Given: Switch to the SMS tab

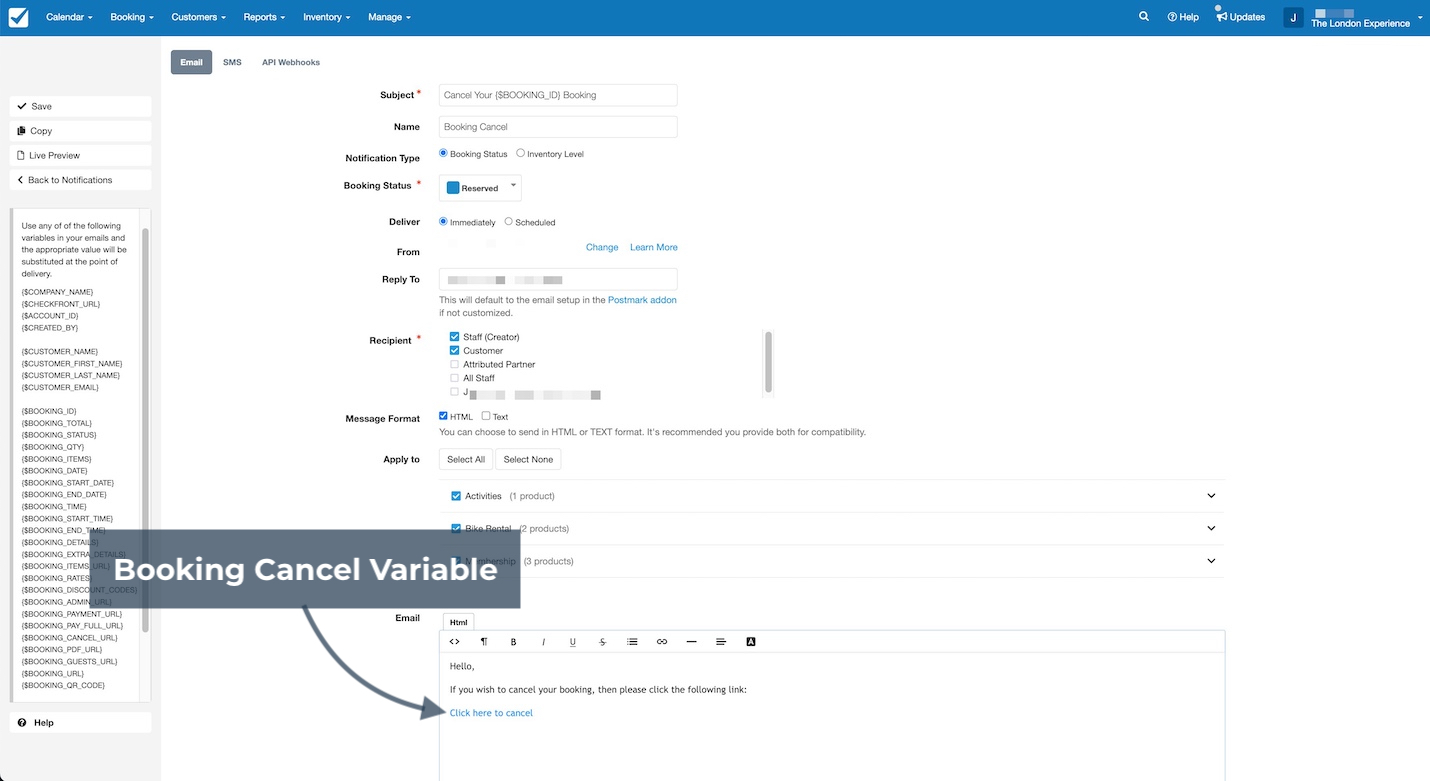Looking at the screenshot, I should 232,62.
